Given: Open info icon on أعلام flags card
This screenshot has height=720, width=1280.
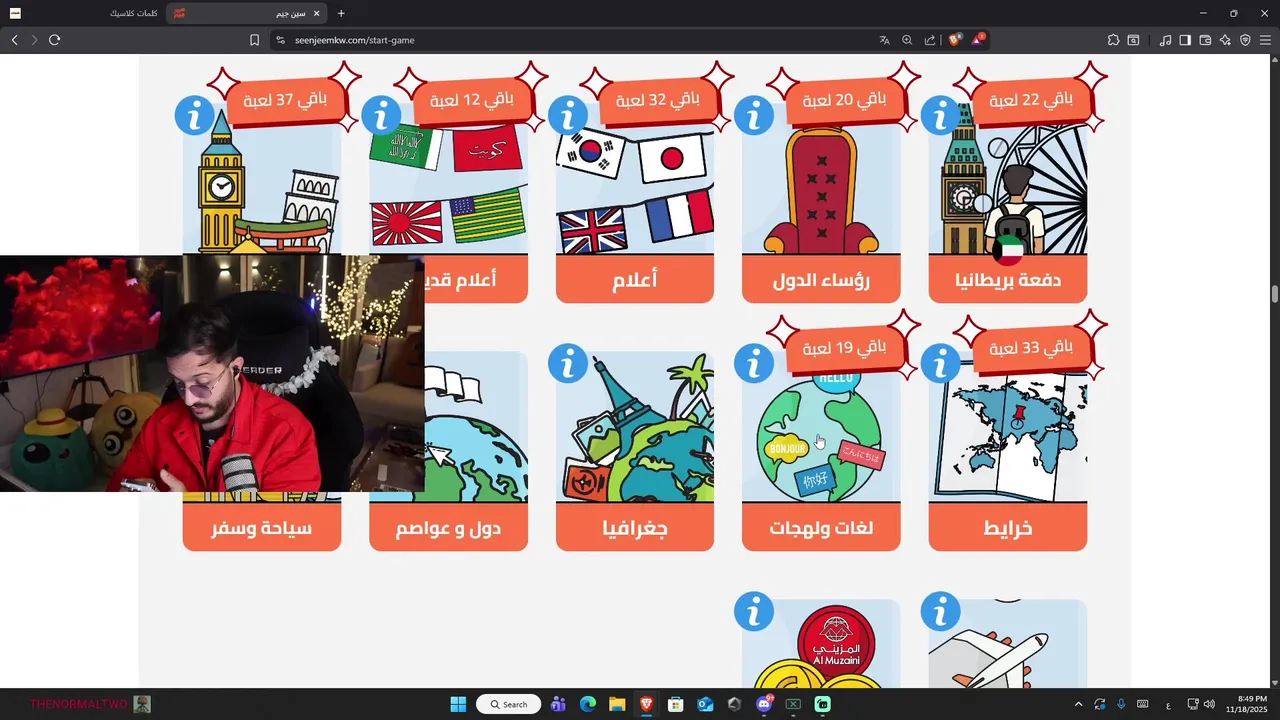Looking at the screenshot, I should [x=568, y=116].
